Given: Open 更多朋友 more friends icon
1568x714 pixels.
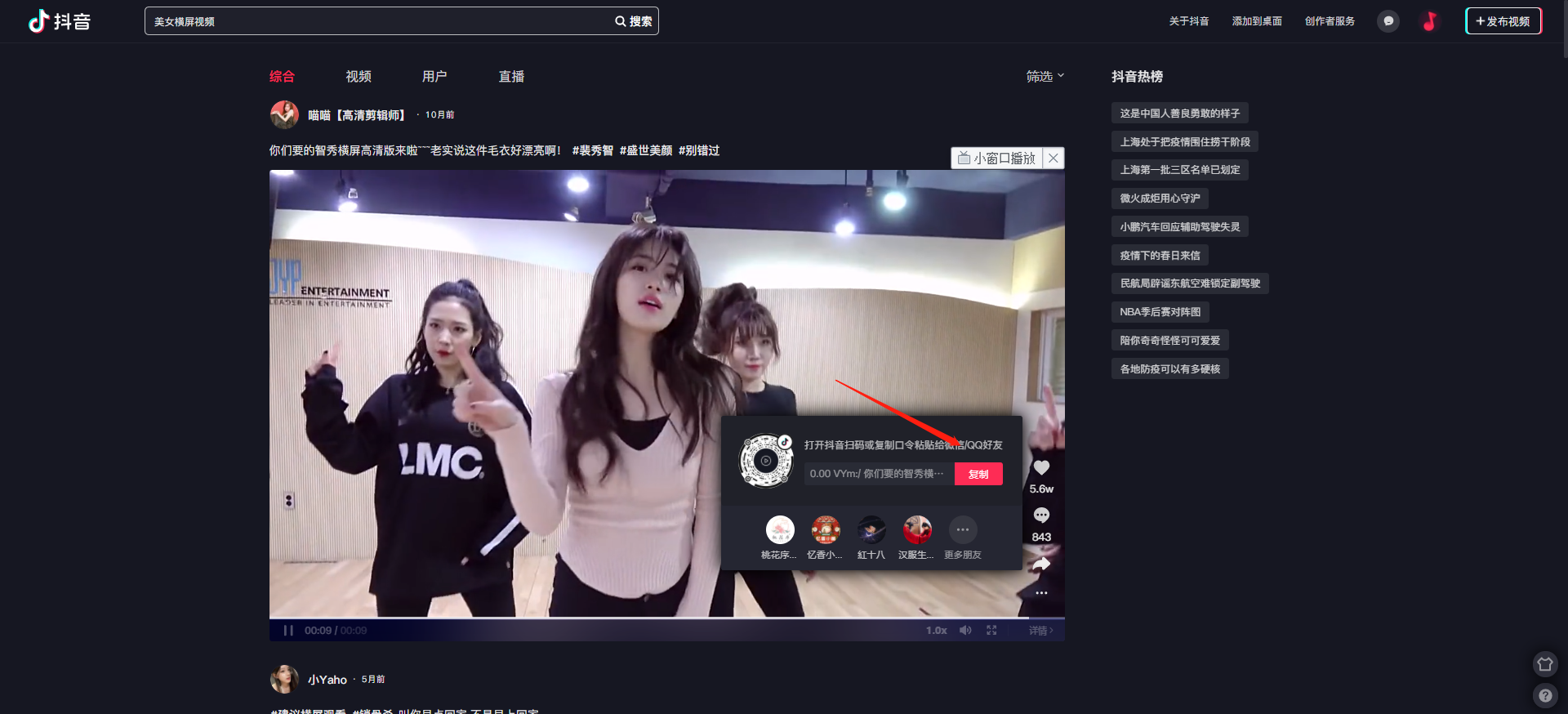Looking at the screenshot, I should pyautogui.click(x=963, y=529).
